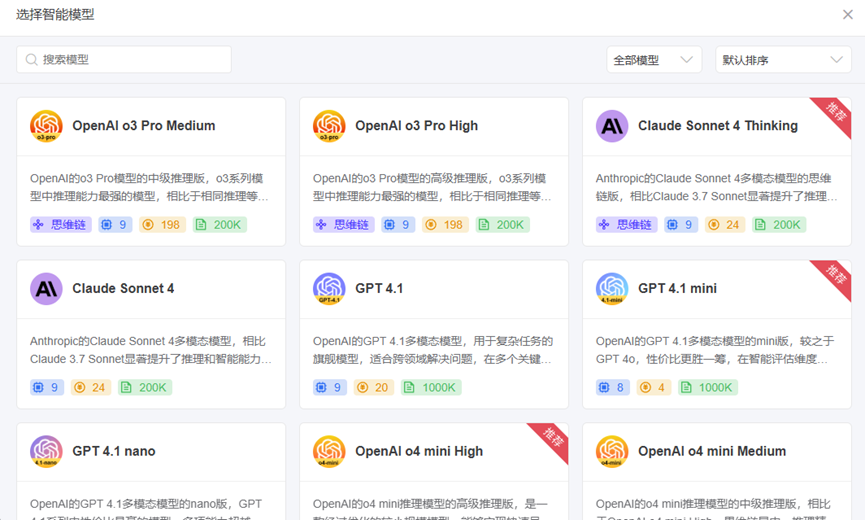Click the 推荐 ribbon on OpenAI o4 mini High
Screen dimensions: 865x520
553,438
